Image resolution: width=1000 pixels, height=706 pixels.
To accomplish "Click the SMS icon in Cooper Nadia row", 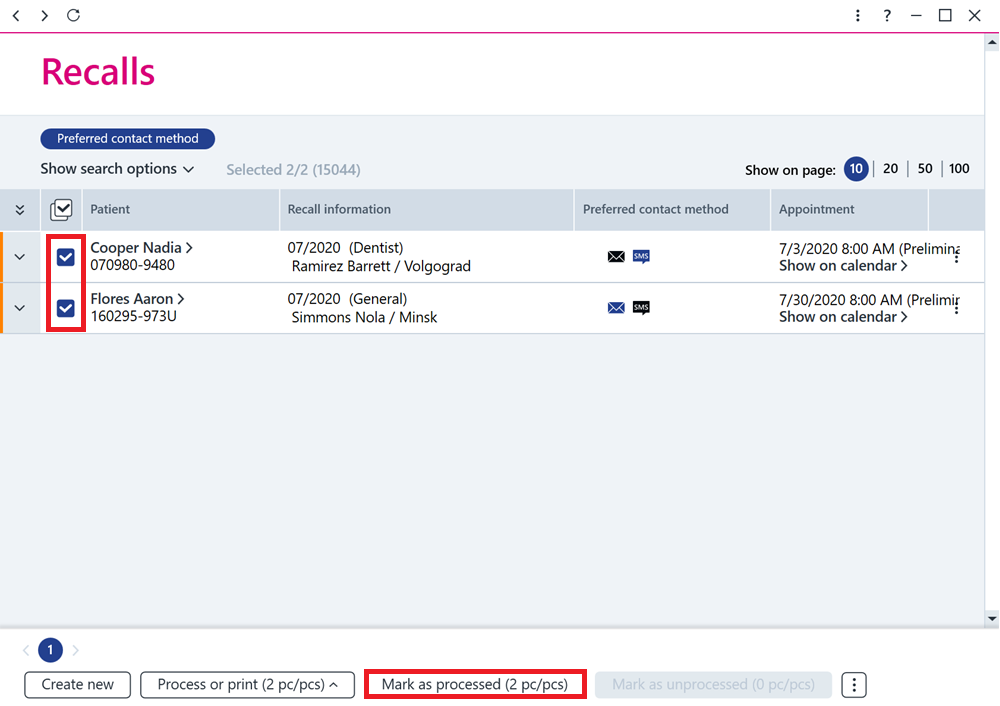I will 641,256.
